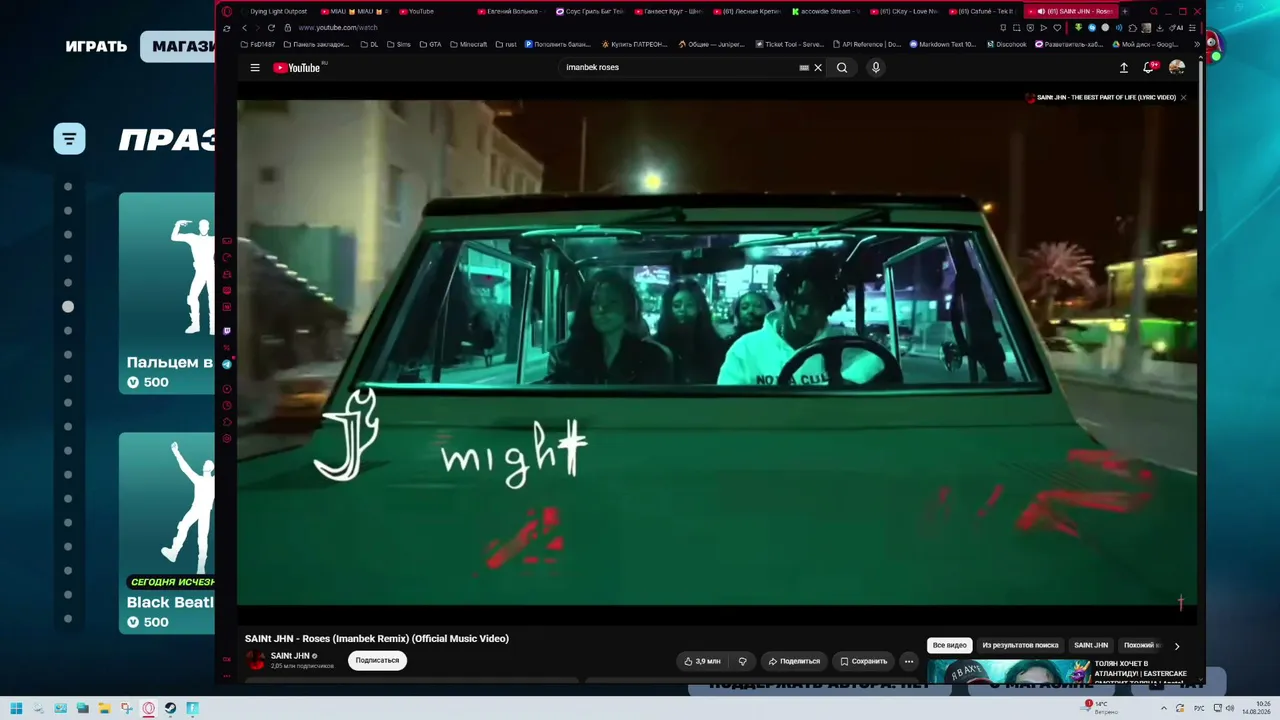1280x720 pixels.
Task: Open the YouTube guide hamburger menu
Action: [x=255, y=68]
